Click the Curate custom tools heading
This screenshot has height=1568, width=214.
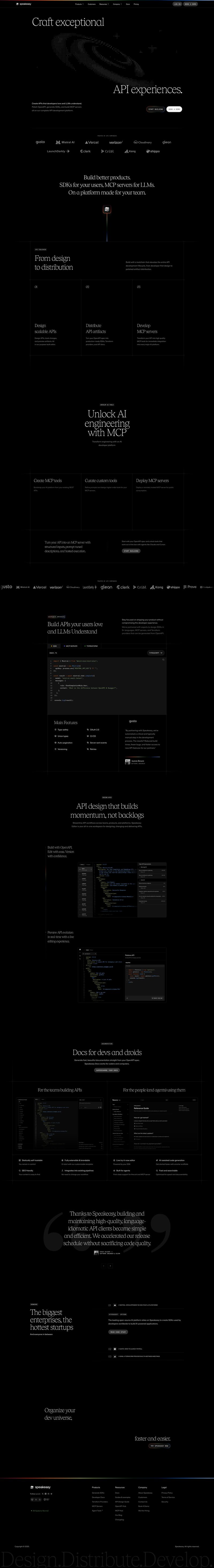[101, 481]
